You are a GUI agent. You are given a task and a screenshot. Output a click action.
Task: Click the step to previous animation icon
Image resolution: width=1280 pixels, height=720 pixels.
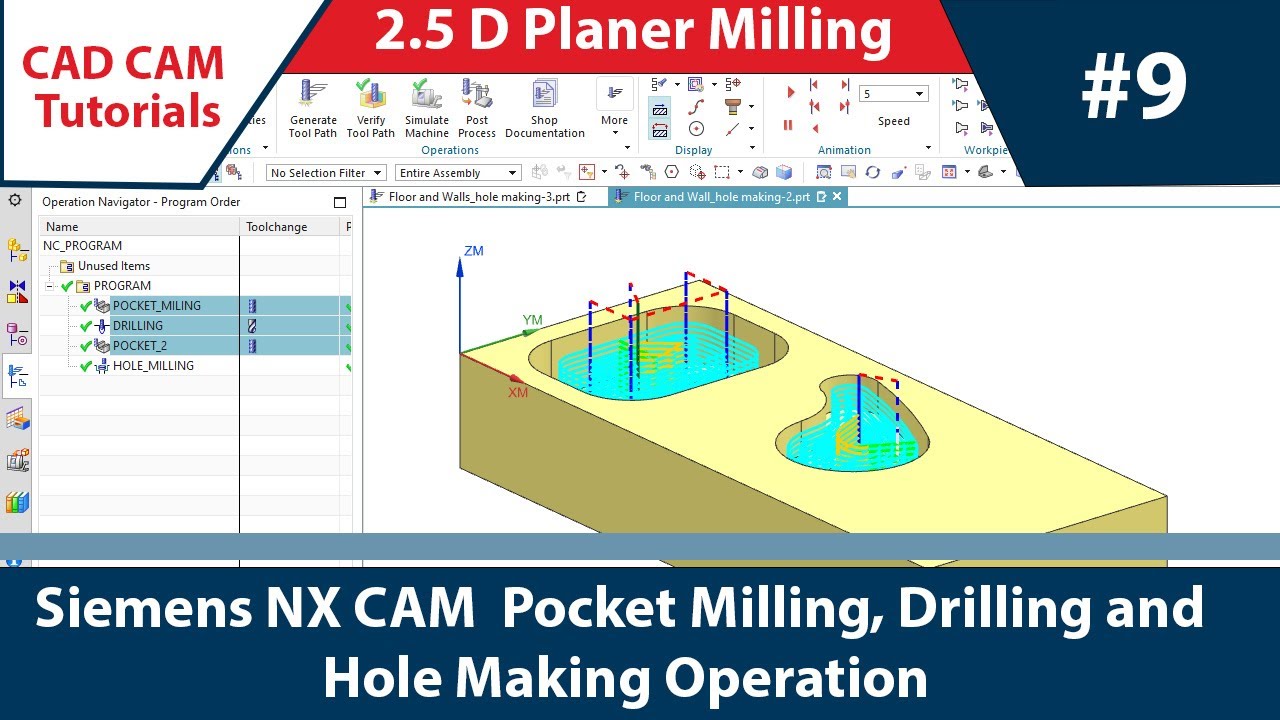[x=814, y=85]
